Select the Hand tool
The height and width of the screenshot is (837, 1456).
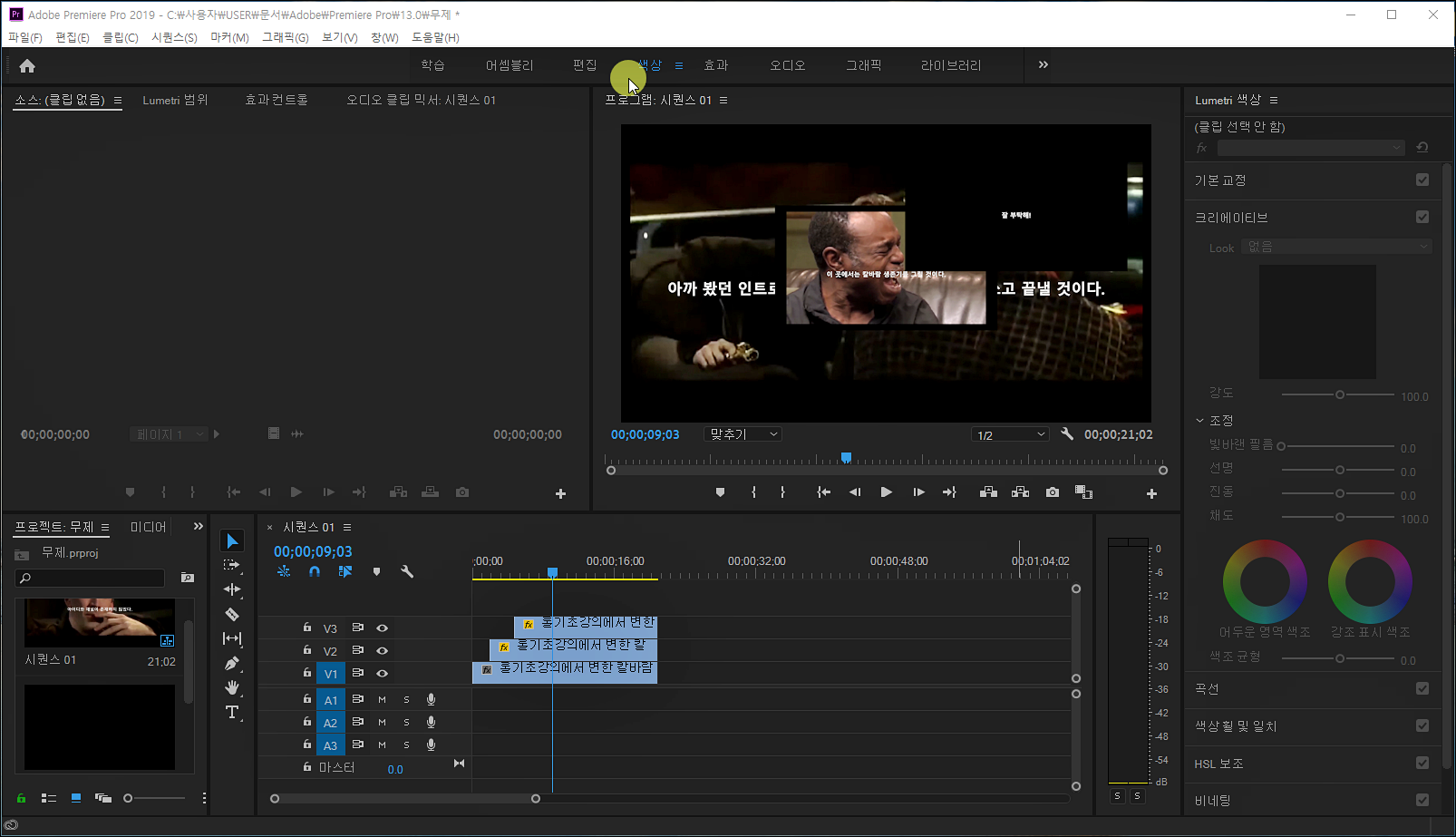[x=232, y=687]
